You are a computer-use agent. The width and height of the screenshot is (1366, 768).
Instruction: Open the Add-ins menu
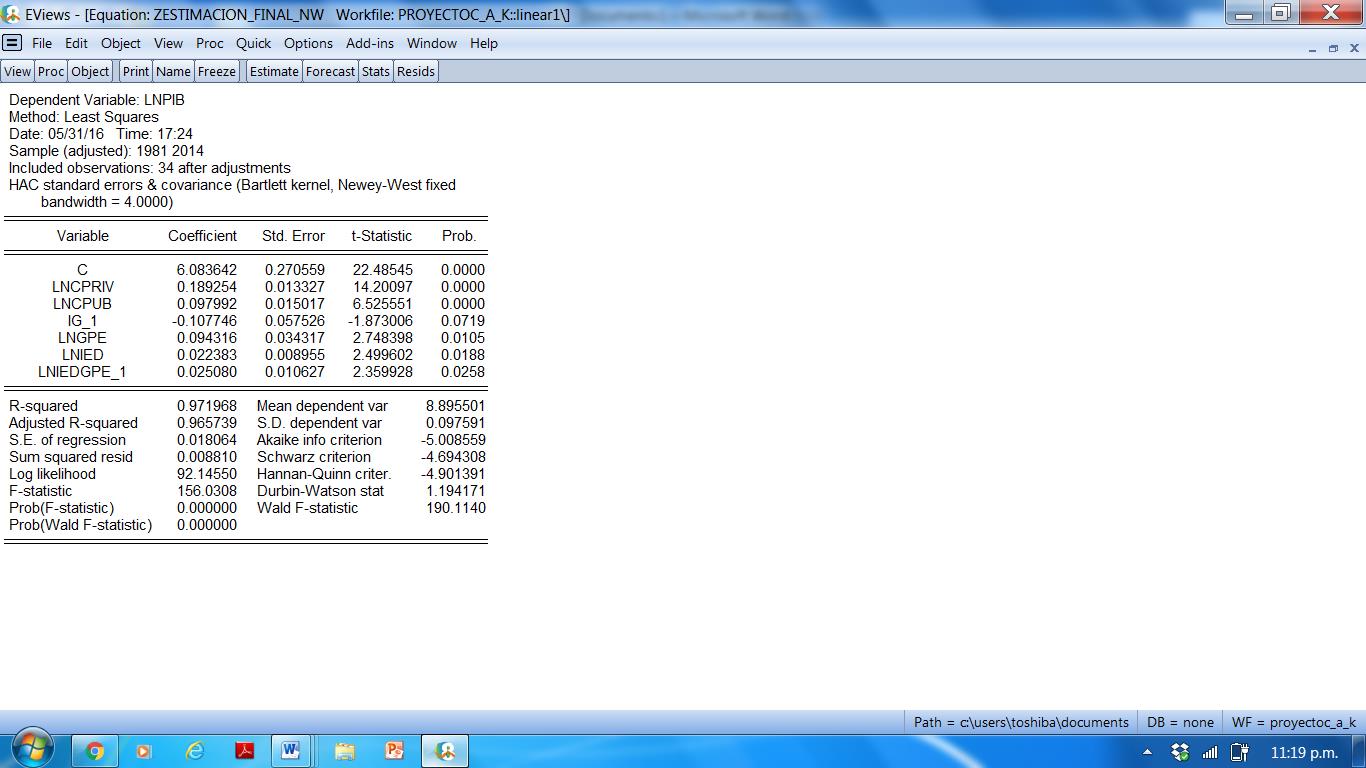pos(370,43)
